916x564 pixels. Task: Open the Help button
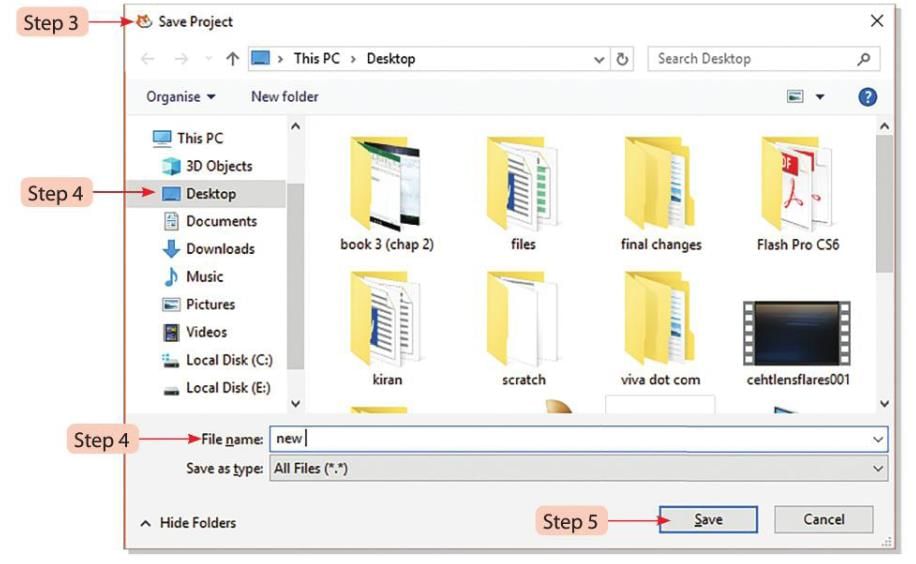[867, 96]
